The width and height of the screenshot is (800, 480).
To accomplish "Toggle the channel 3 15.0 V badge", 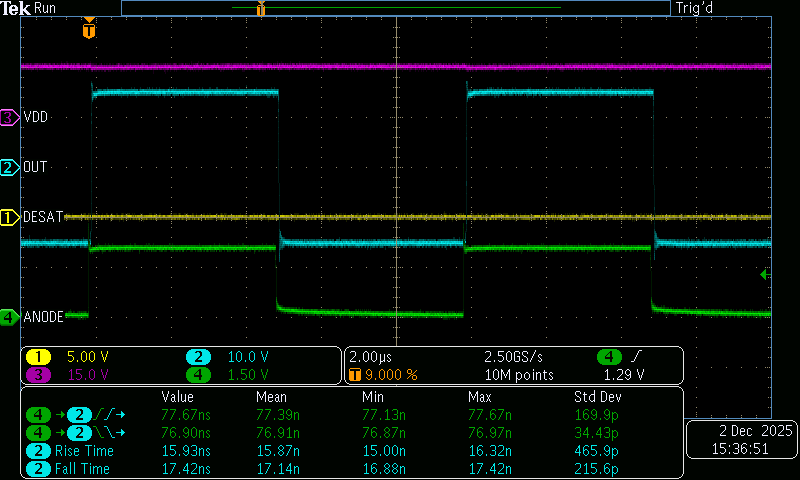I will coord(38,375).
